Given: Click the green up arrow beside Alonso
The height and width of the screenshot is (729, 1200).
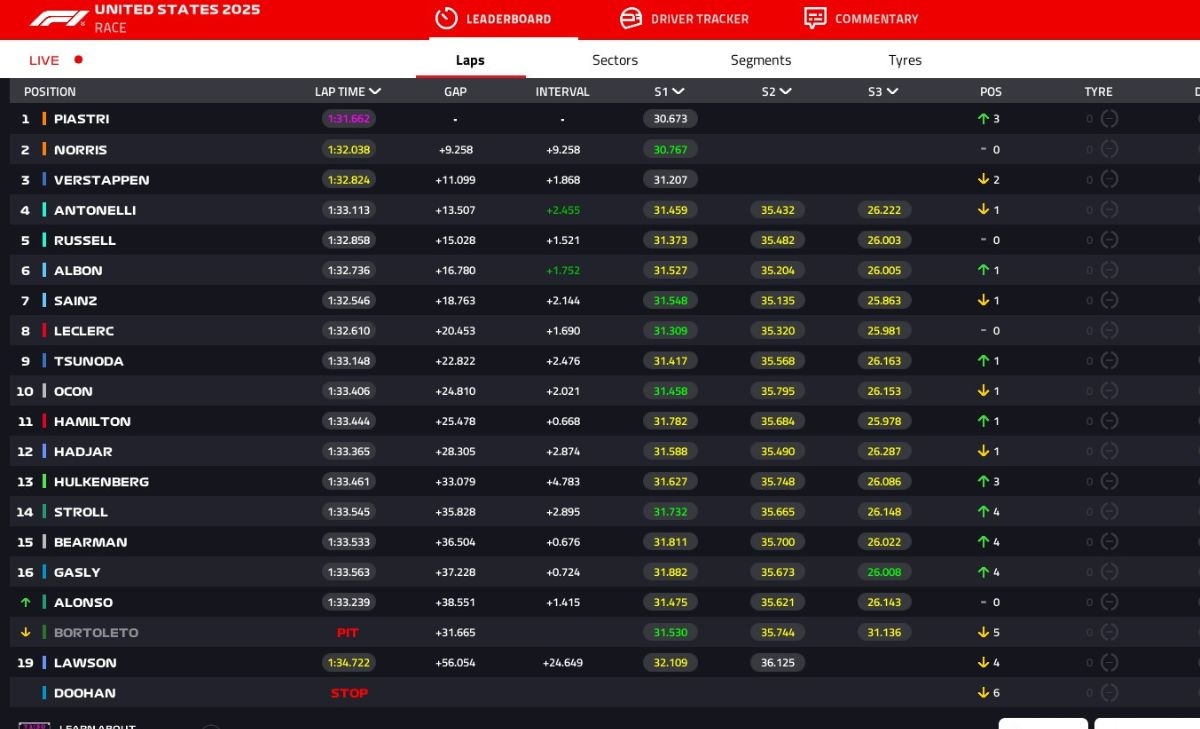Looking at the screenshot, I should 26,602.
